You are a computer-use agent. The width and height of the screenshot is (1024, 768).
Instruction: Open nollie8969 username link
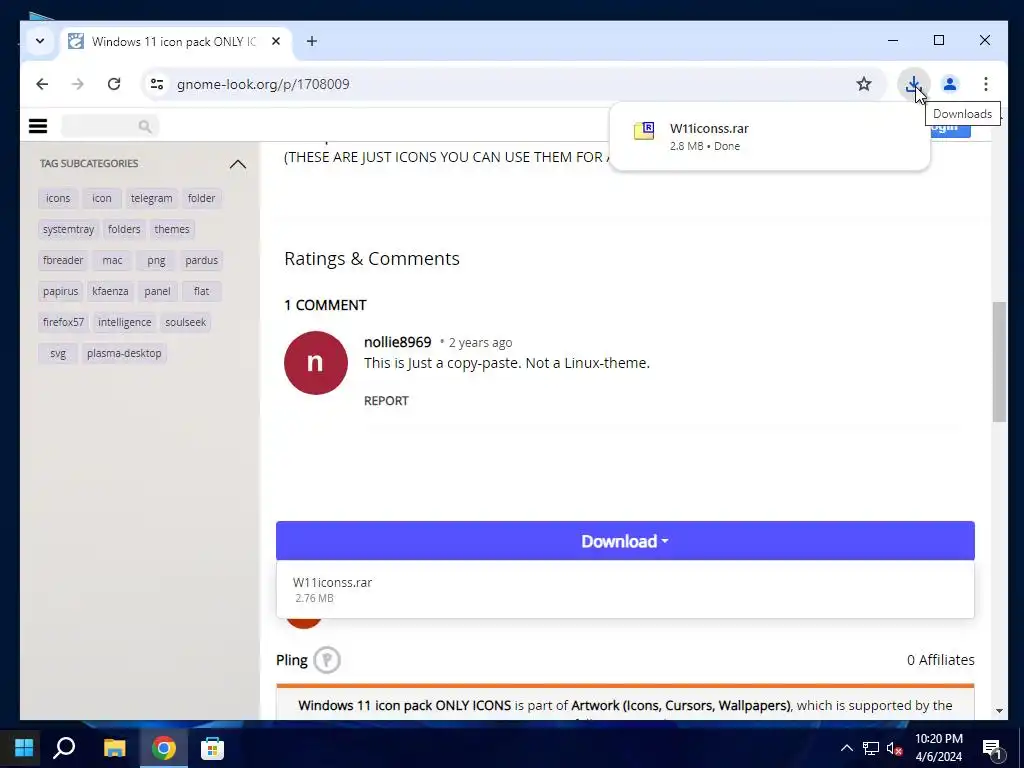[x=398, y=342]
